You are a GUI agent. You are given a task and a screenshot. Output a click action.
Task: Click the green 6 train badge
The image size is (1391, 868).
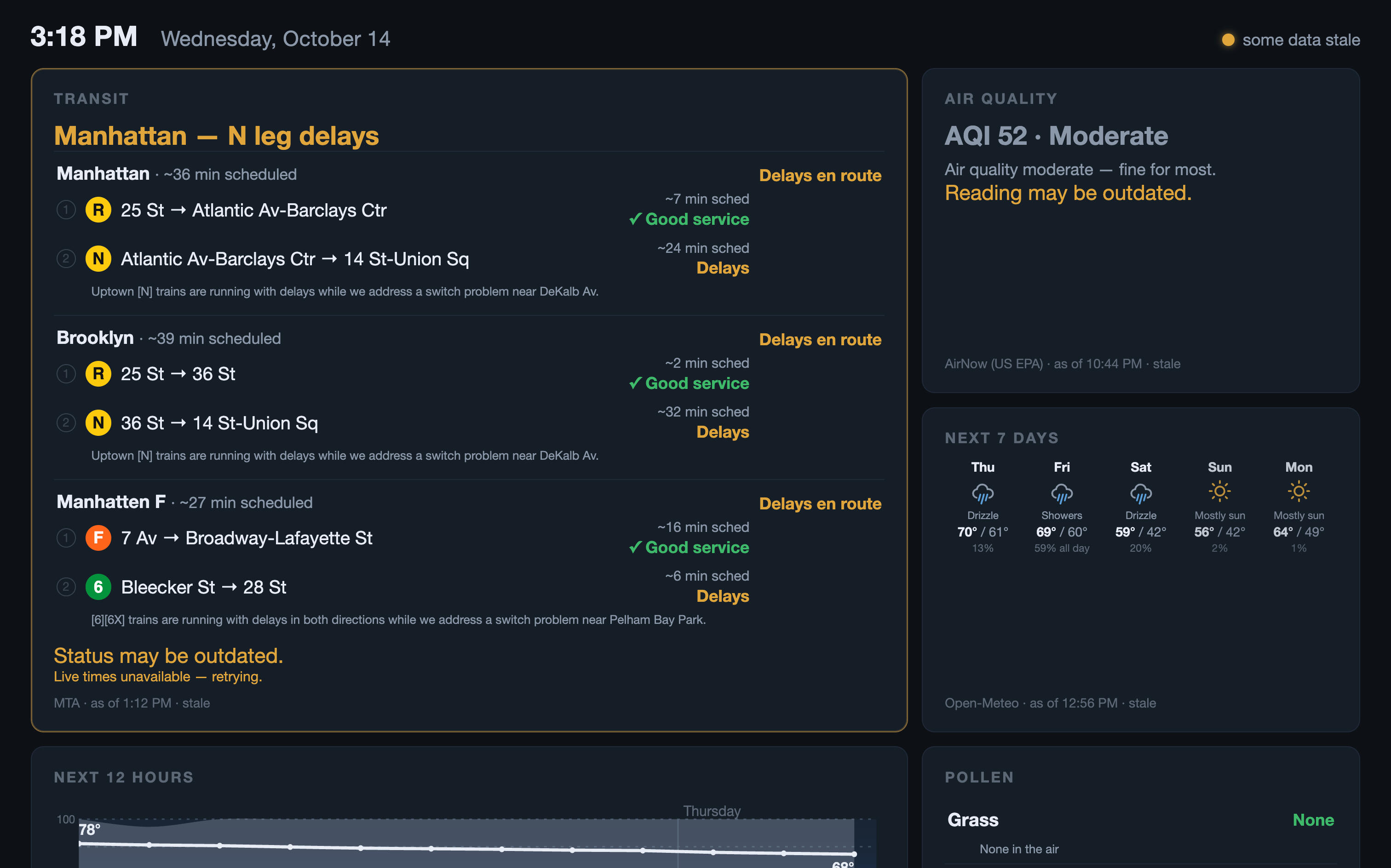coord(98,587)
